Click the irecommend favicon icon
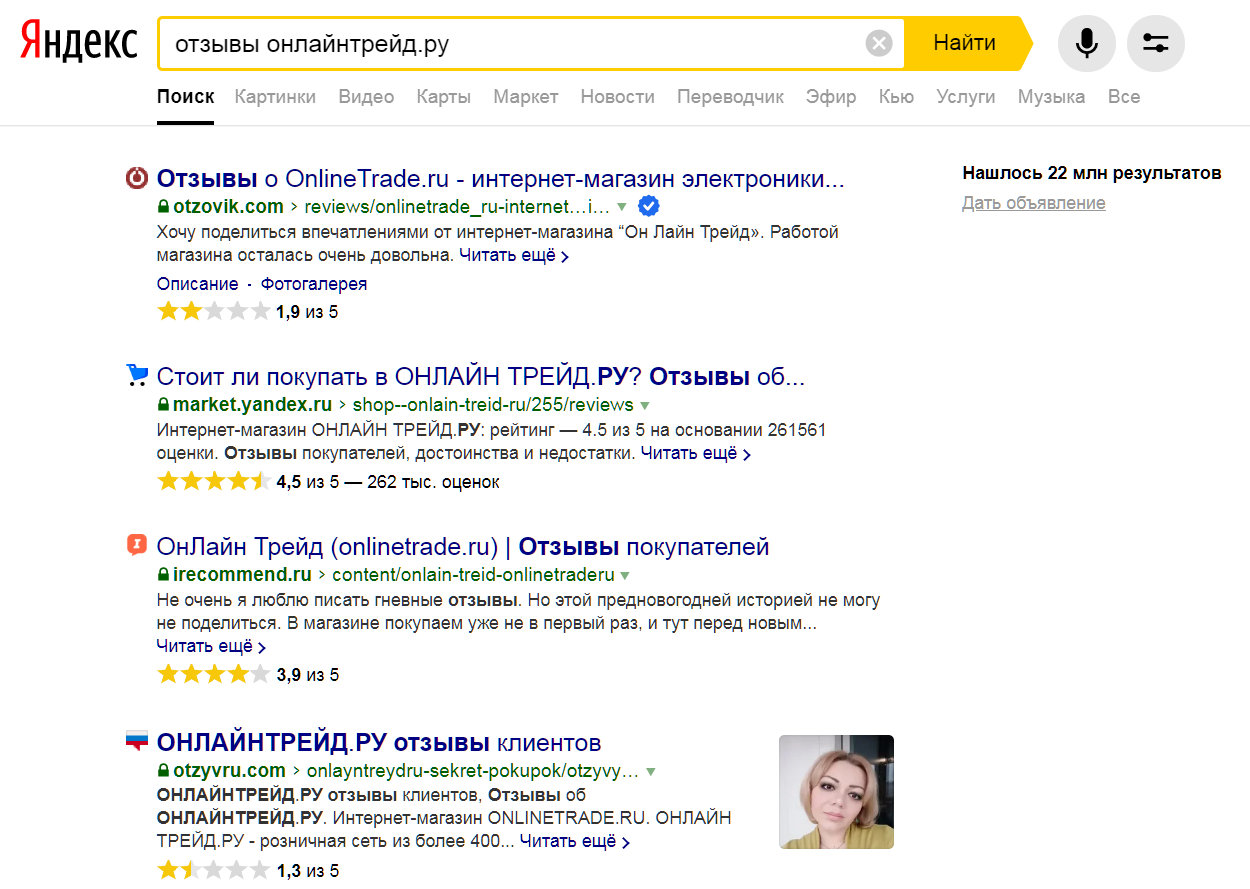The width and height of the screenshot is (1250, 889). [x=136, y=545]
